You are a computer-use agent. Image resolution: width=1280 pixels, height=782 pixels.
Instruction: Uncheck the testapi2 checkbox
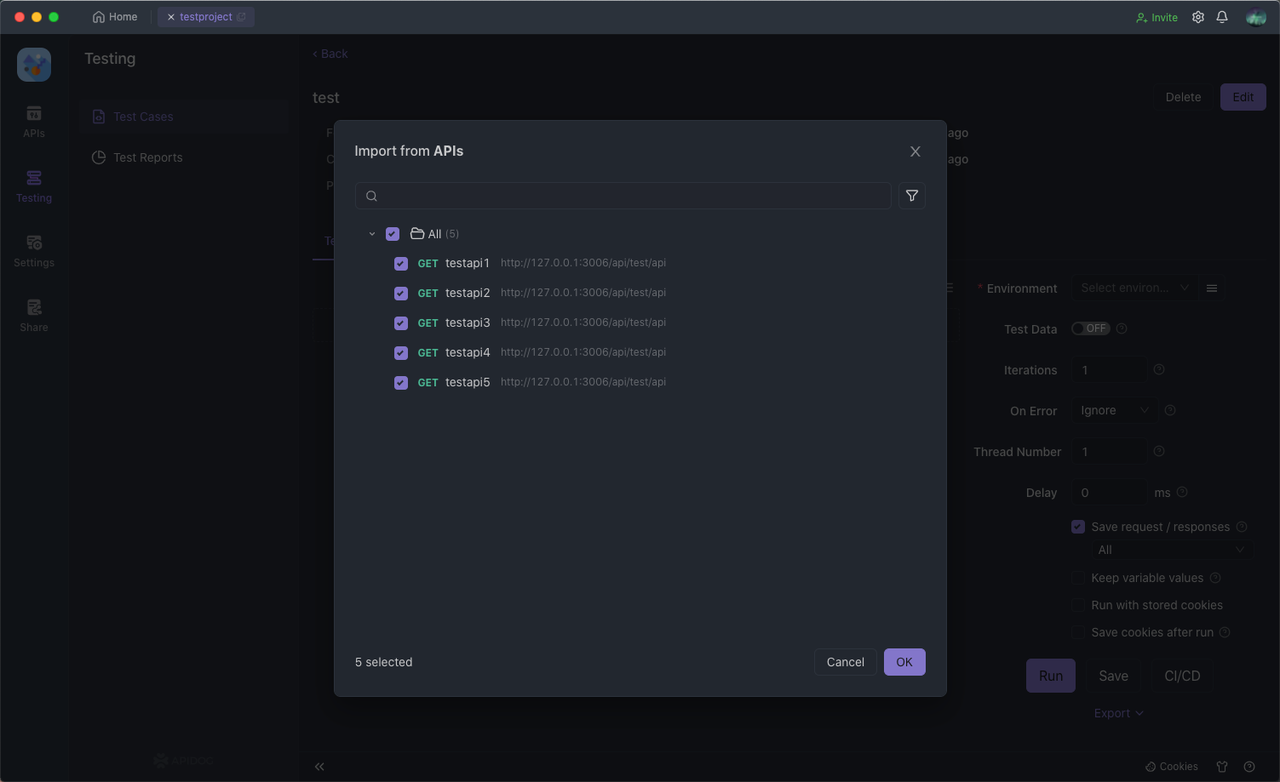401,293
